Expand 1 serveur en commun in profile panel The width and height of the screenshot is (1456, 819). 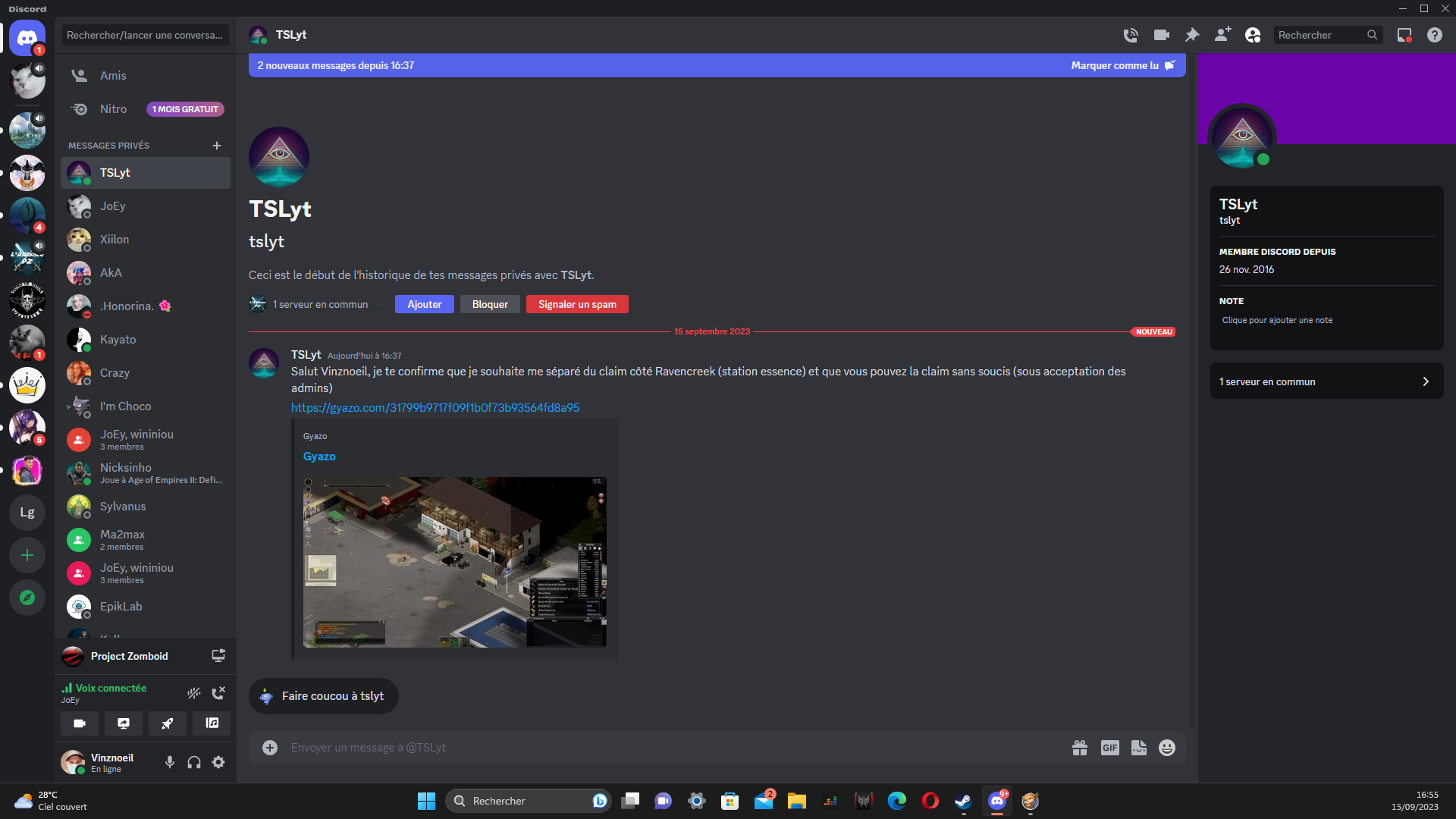tap(1327, 381)
